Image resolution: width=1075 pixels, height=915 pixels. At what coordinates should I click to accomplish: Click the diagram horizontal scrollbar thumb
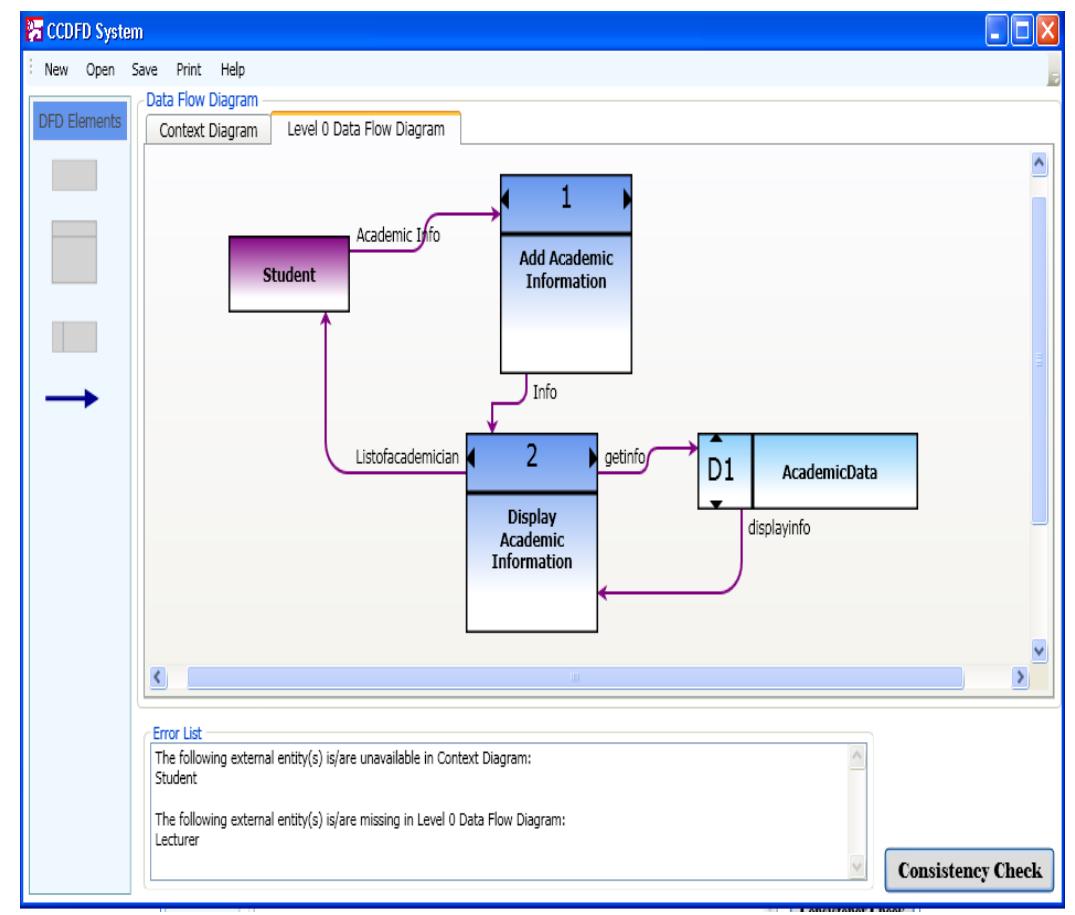coord(575,677)
